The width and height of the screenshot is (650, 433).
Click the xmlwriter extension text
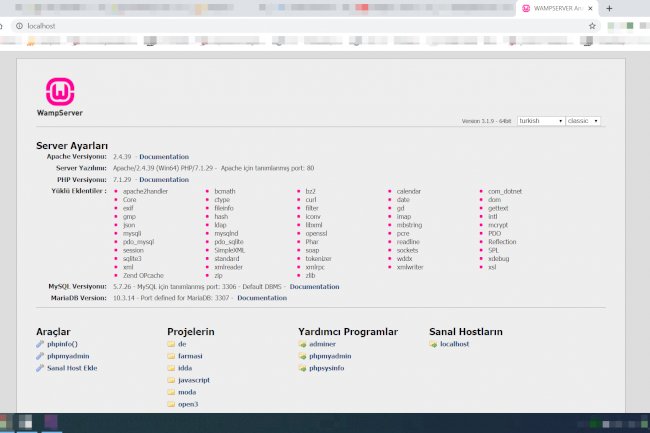click(x=410, y=267)
